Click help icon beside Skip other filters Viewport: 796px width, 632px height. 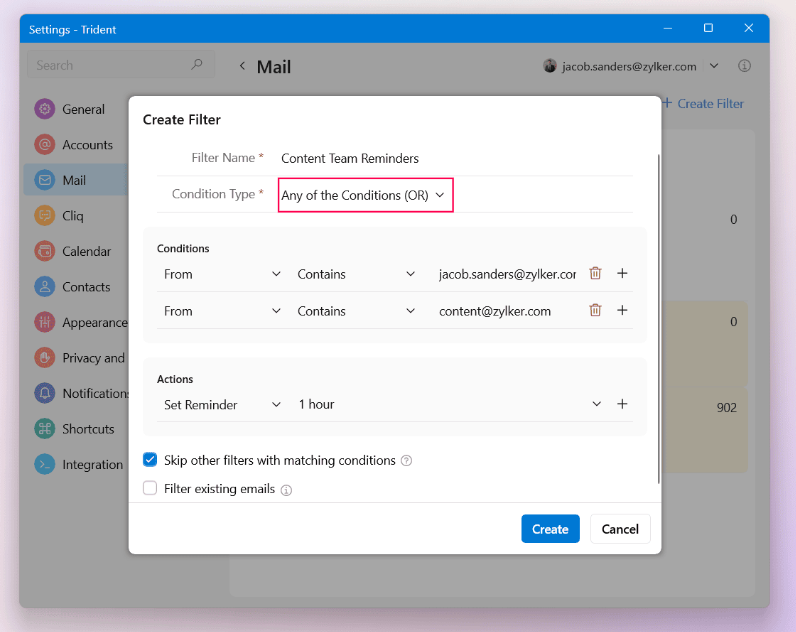406,461
